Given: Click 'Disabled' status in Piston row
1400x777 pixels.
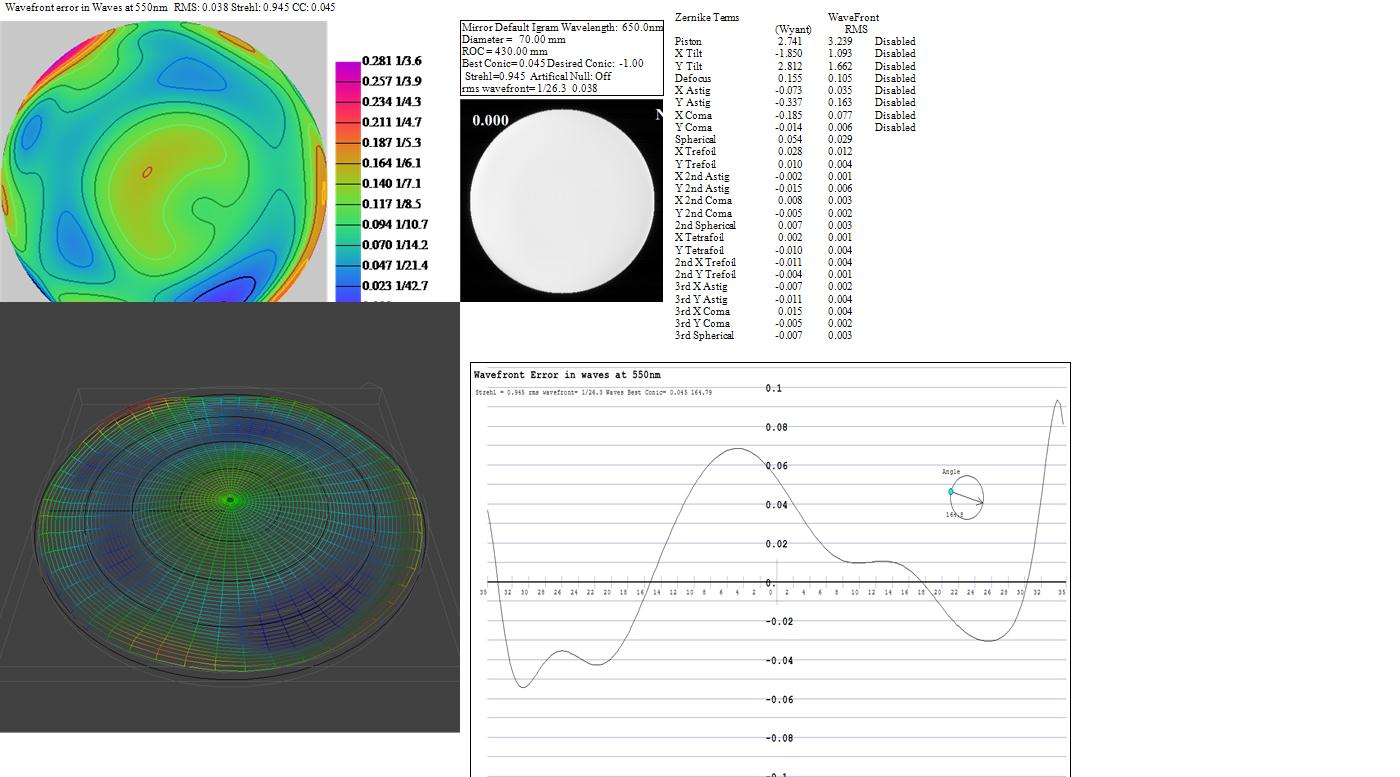Looking at the screenshot, I should [895, 42].
